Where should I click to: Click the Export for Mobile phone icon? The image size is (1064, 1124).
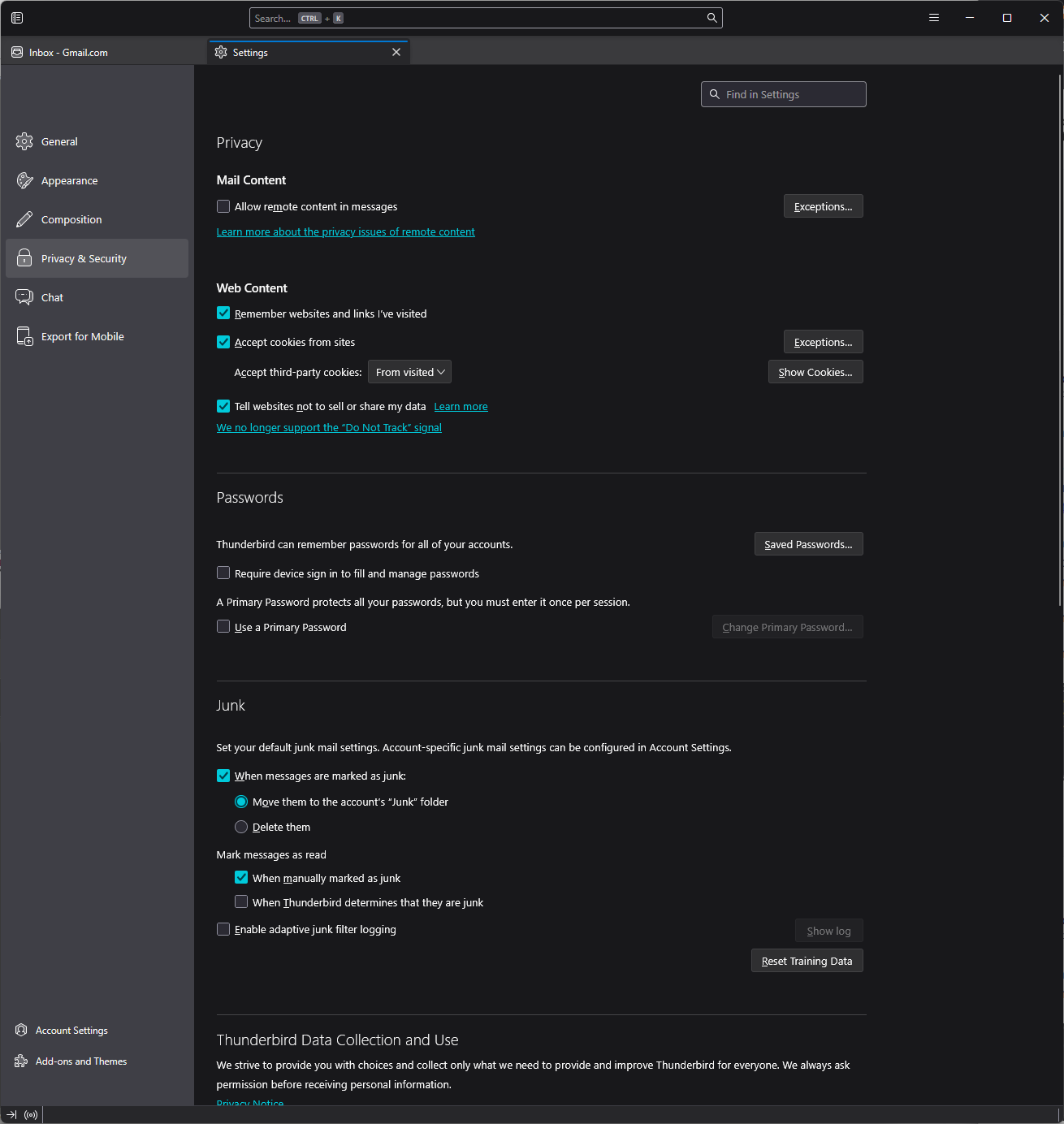click(x=24, y=336)
